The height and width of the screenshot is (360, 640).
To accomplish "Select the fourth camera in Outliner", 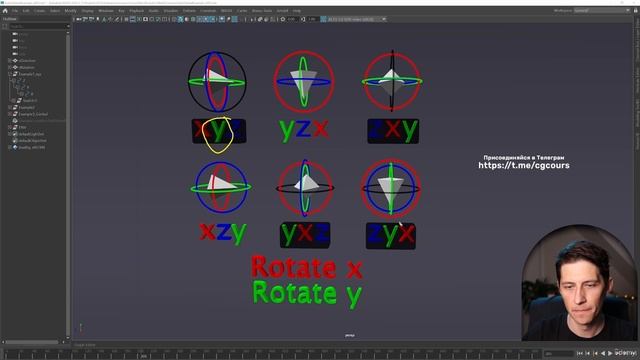I will tap(20, 54).
